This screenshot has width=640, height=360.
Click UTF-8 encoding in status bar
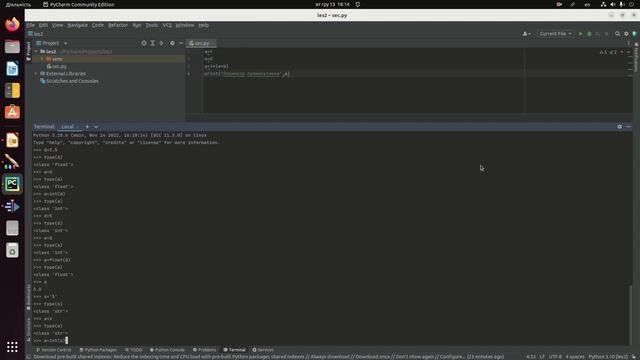pos(555,357)
